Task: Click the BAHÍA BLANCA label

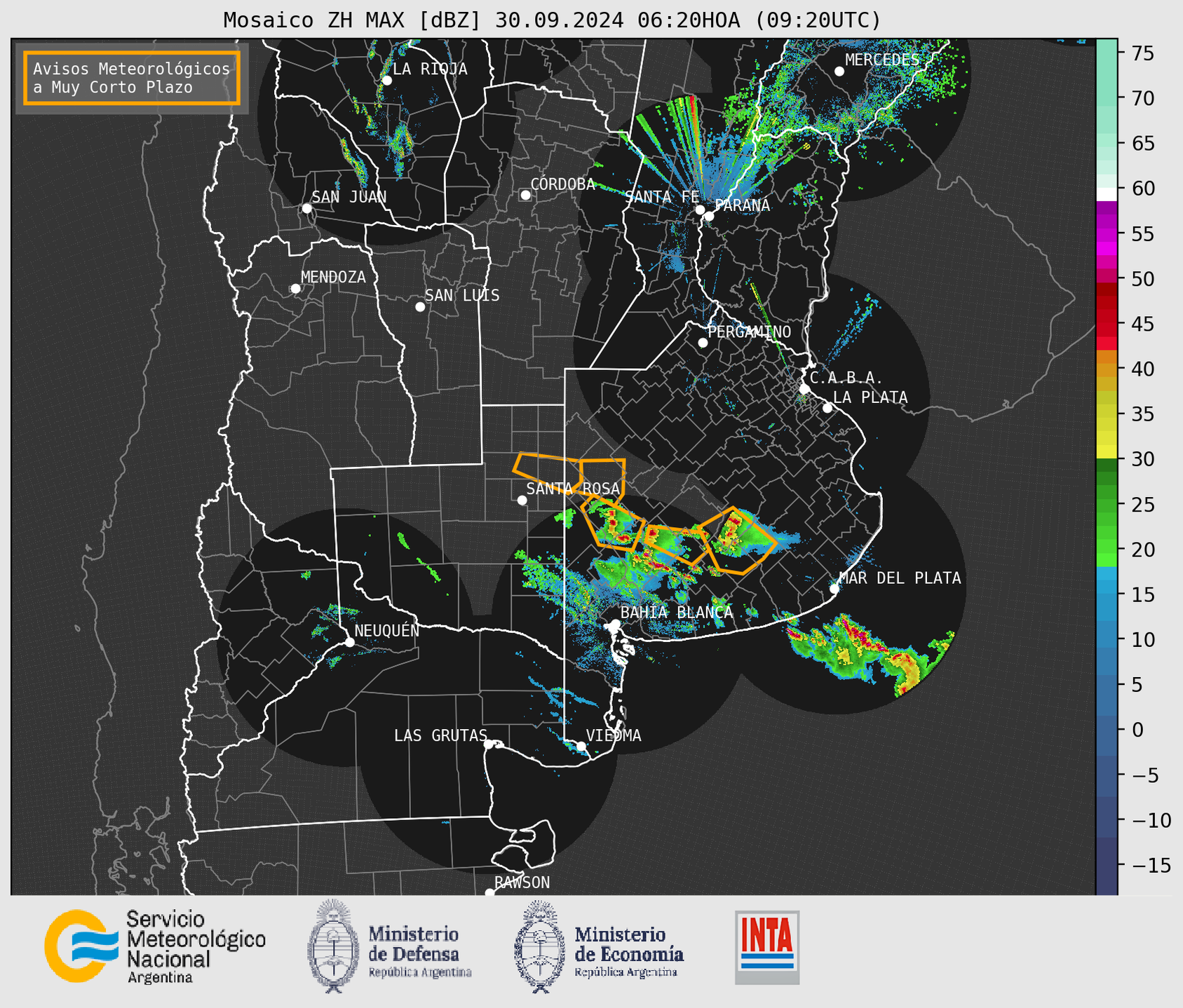Action: (677, 612)
